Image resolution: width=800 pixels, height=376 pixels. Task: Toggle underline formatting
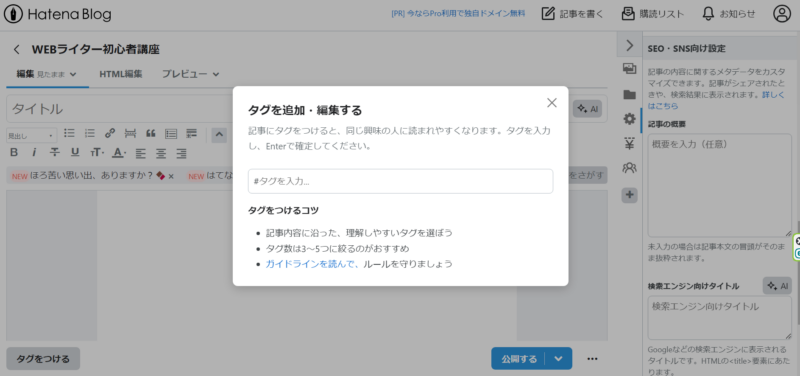coord(75,152)
